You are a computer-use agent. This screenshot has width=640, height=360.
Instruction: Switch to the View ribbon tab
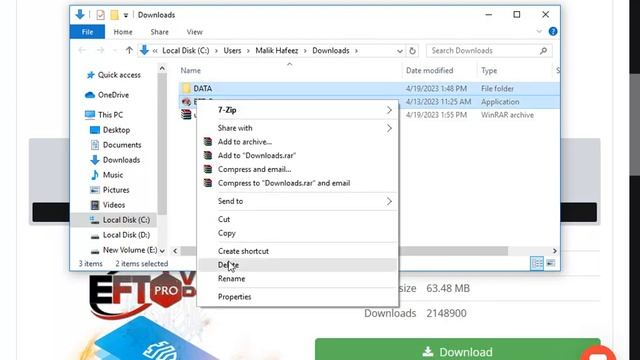194,32
